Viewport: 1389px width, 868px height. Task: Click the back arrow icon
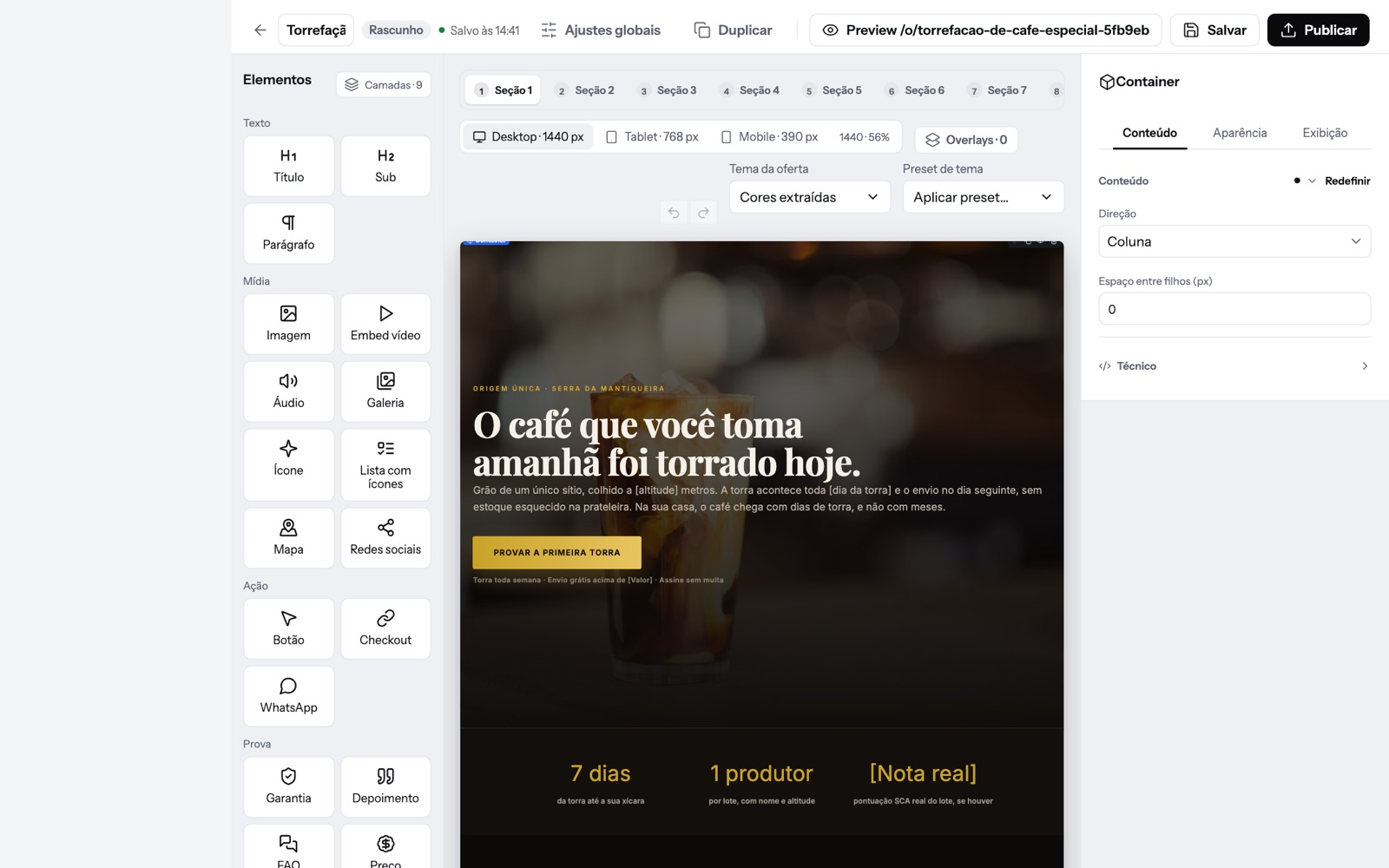(x=260, y=30)
